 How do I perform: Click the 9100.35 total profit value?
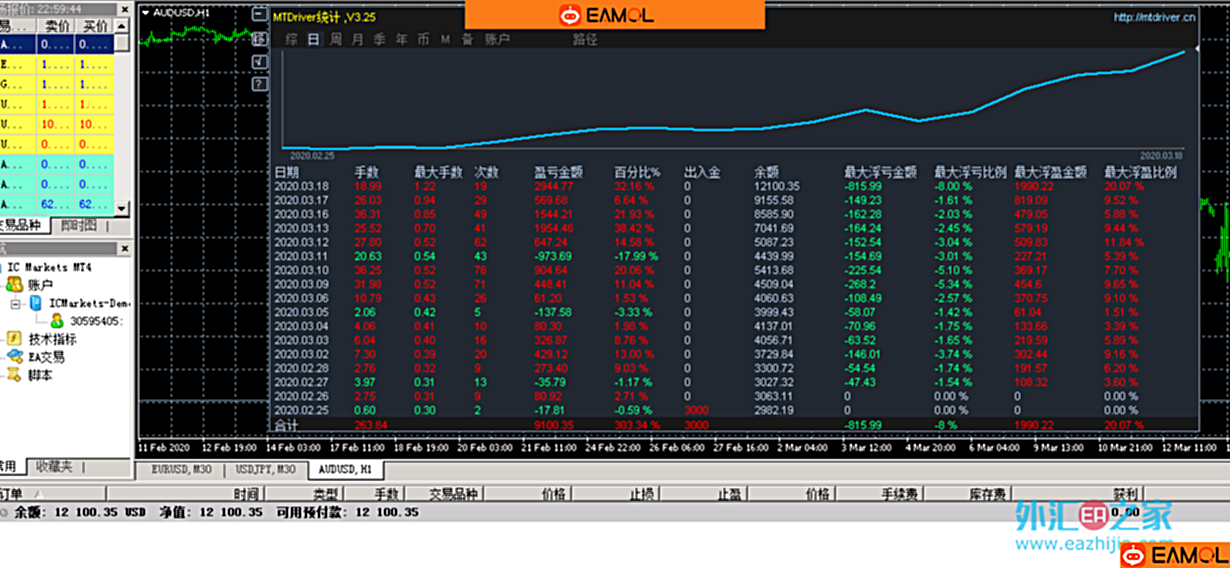point(554,424)
